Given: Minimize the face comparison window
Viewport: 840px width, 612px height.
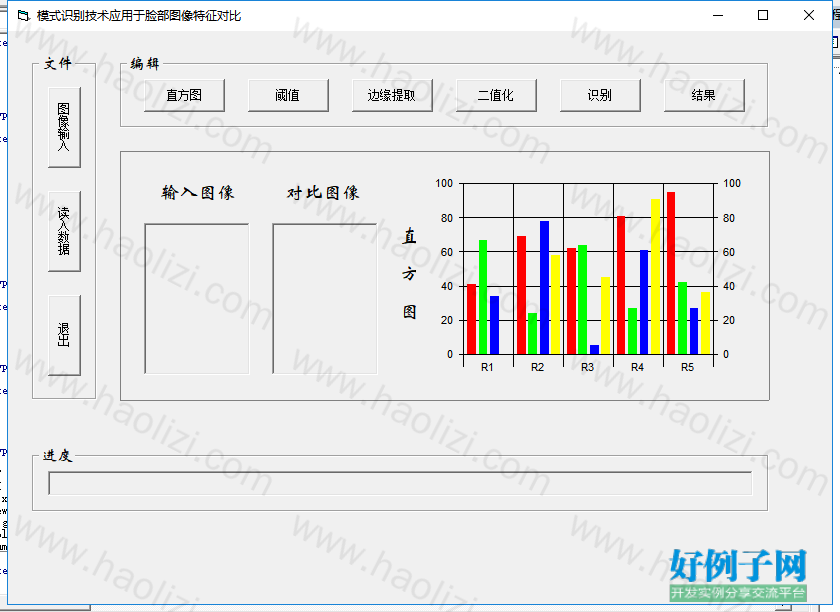Looking at the screenshot, I should click(718, 16).
